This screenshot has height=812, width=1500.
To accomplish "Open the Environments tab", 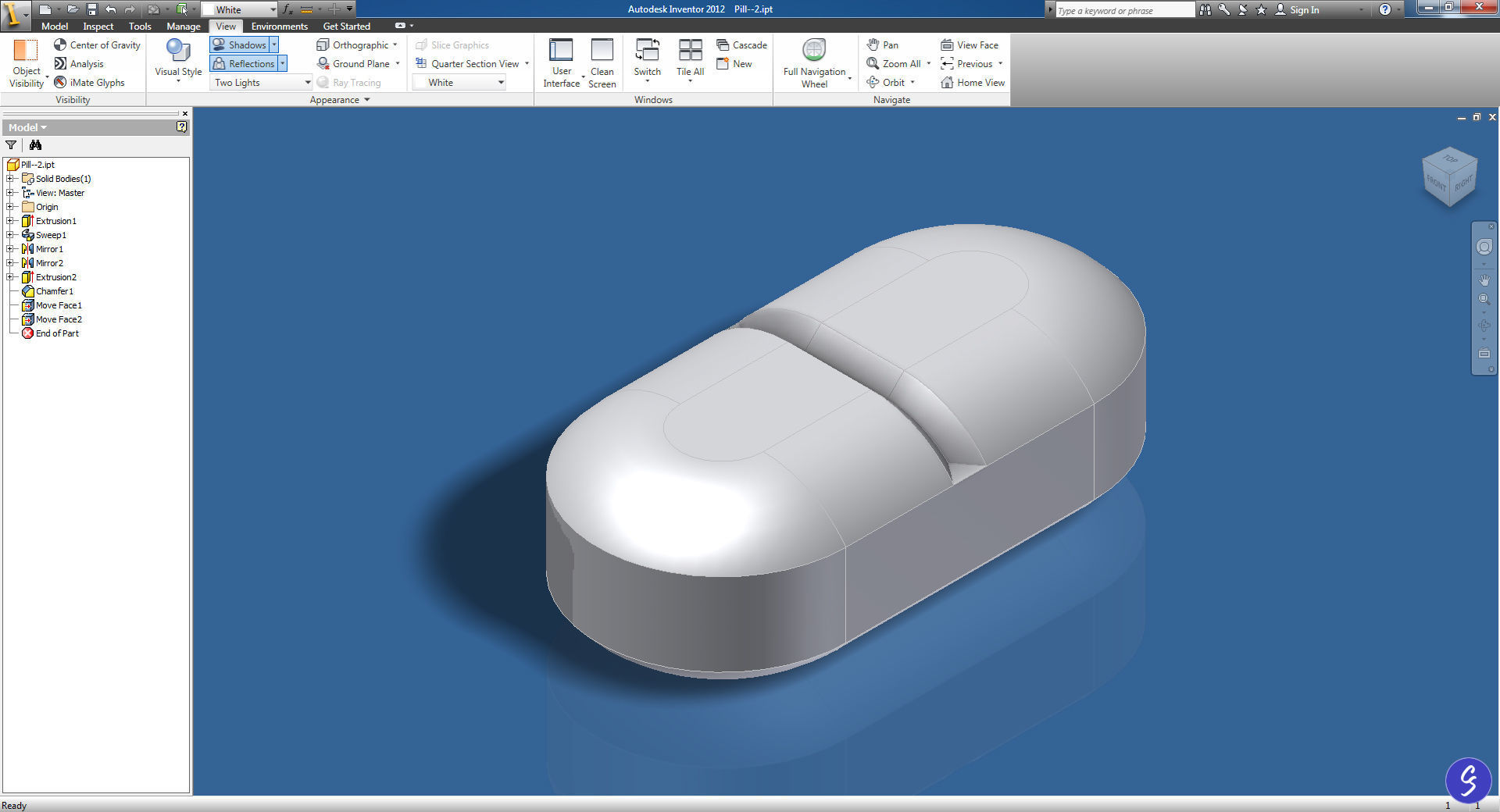I will [280, 26].
